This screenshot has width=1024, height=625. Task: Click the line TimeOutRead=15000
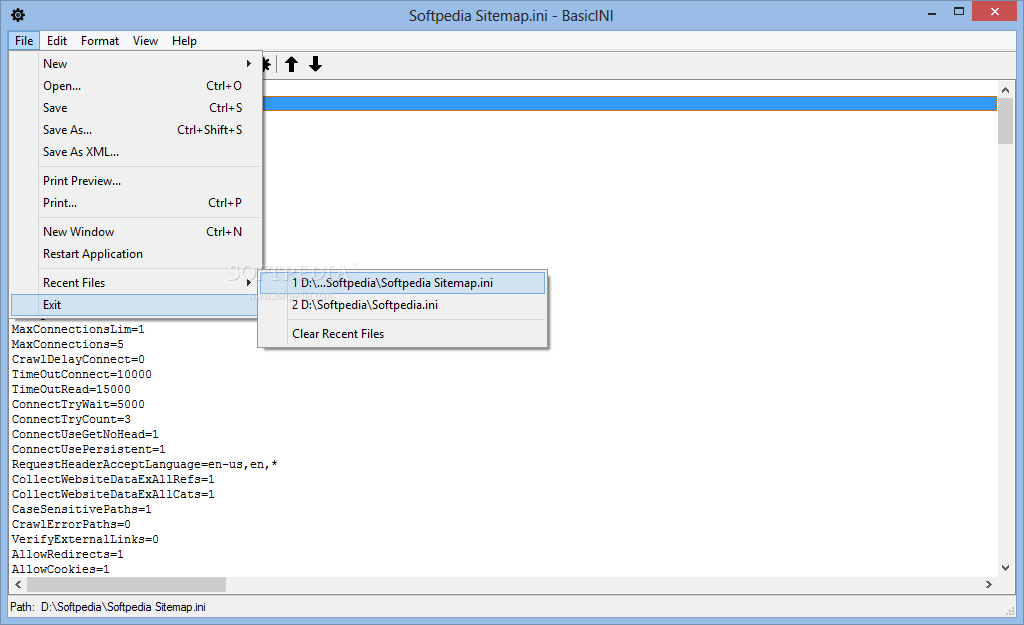71,389
